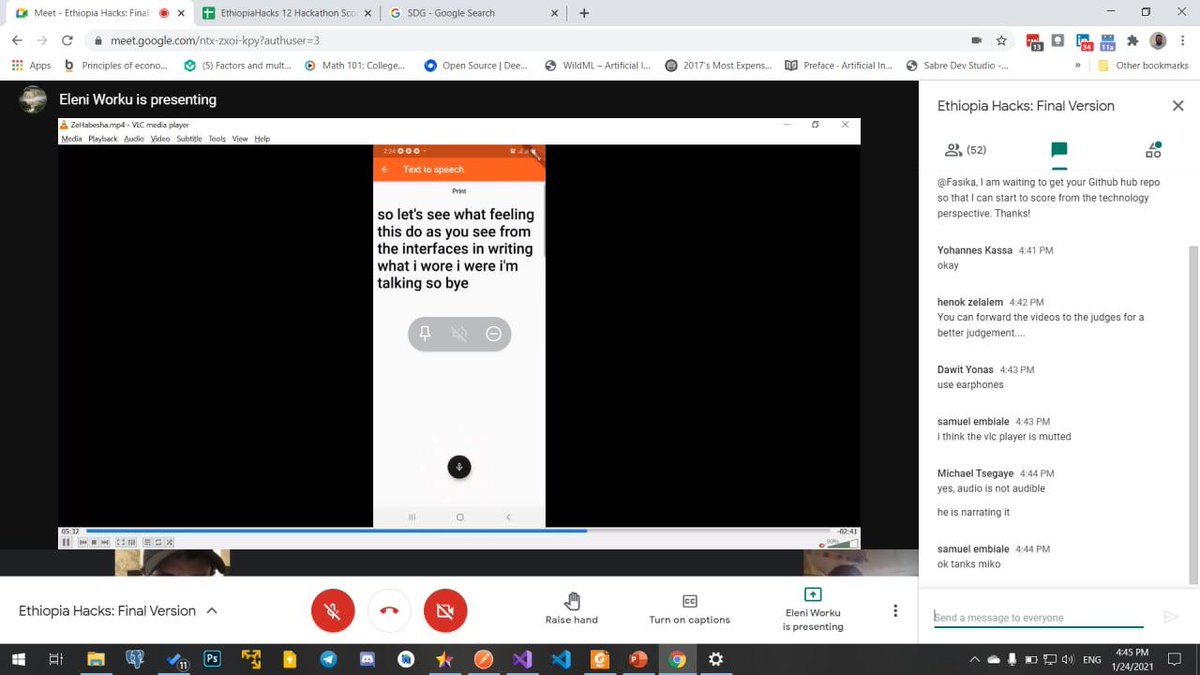
Task: Click the VLC fullscreen toggle button
Action: point(120,542)
